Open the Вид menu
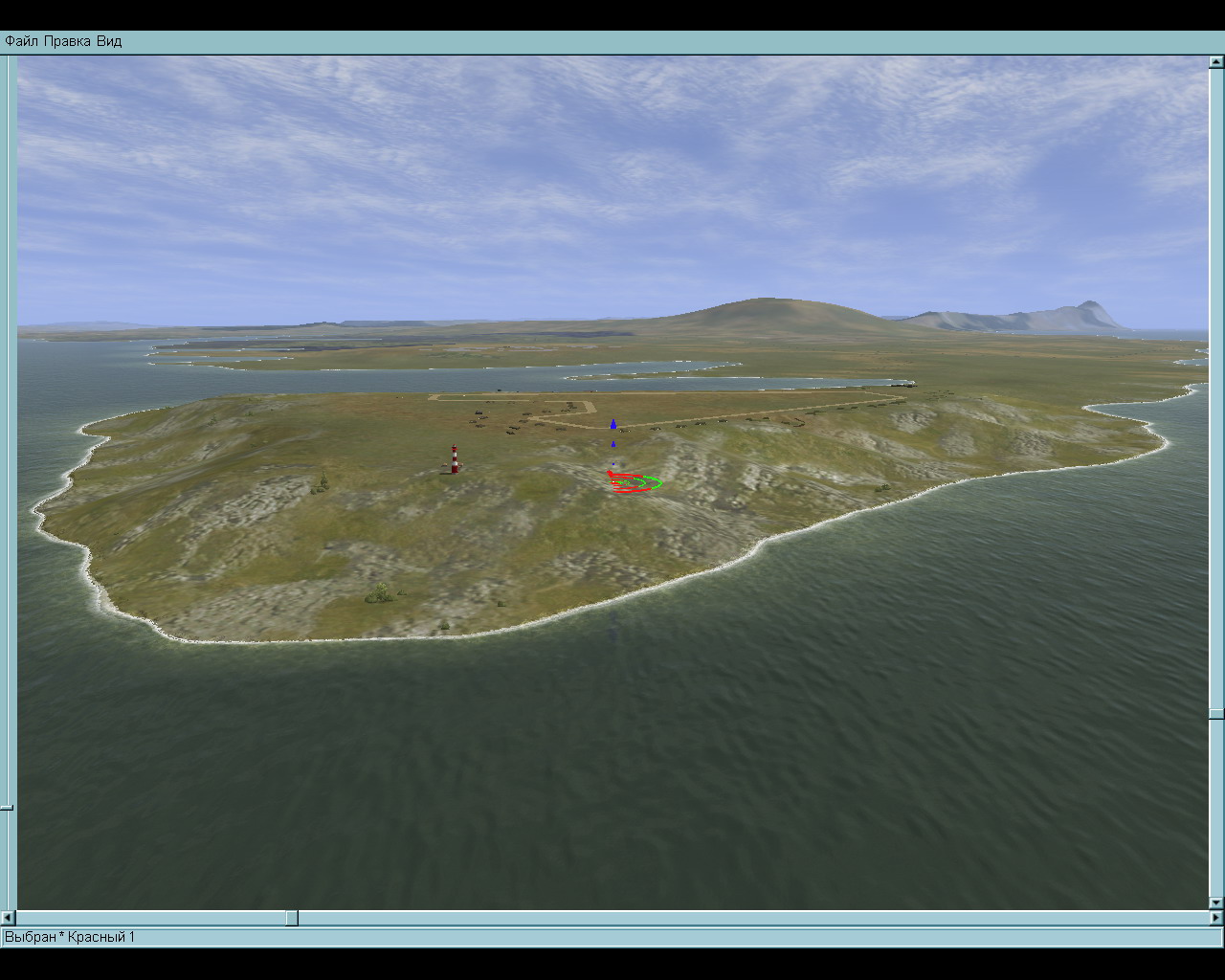 pyautogui.click(x=109, y=41)
